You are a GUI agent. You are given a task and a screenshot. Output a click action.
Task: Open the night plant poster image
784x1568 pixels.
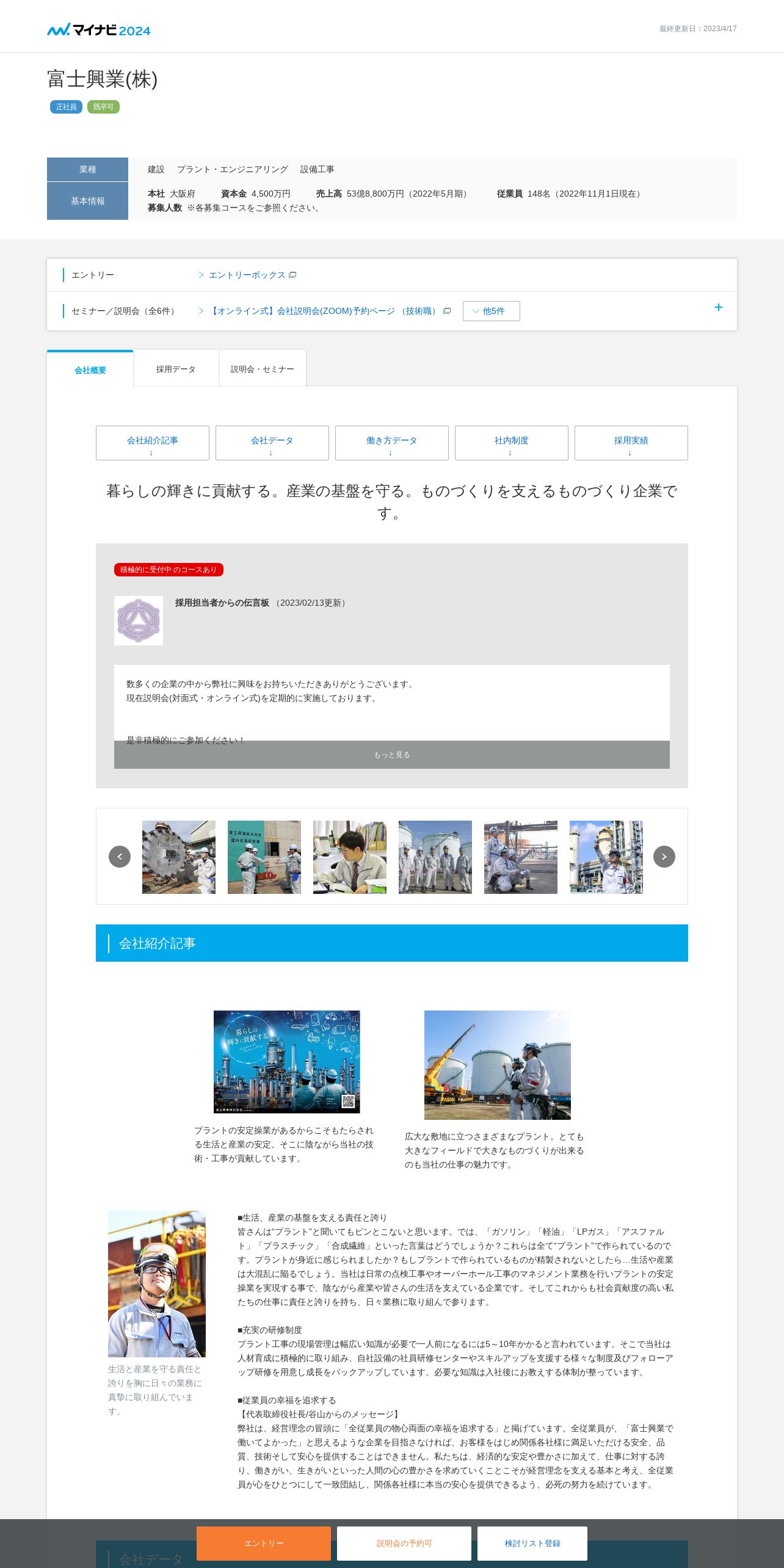pos(287,1062)
